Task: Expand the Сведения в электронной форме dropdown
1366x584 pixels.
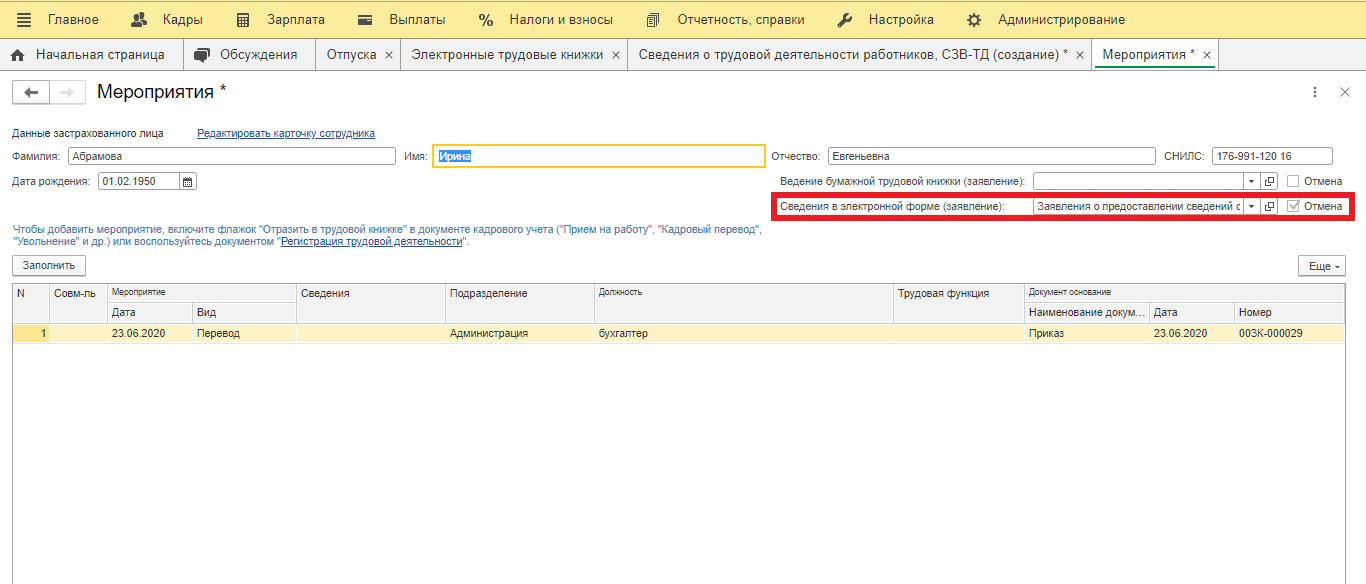Action: click(1251, 207)
